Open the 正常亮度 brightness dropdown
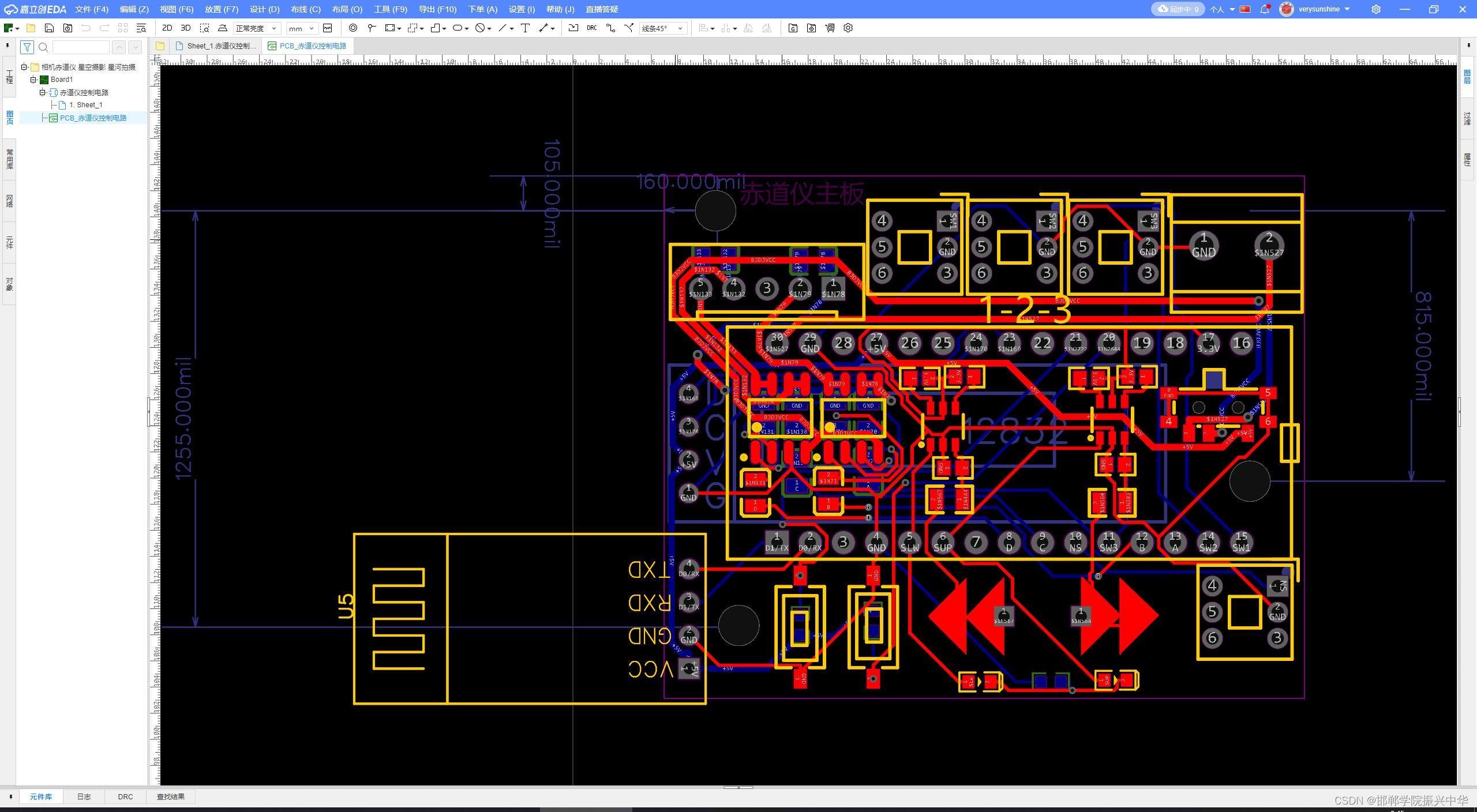 tap(257, 28)
